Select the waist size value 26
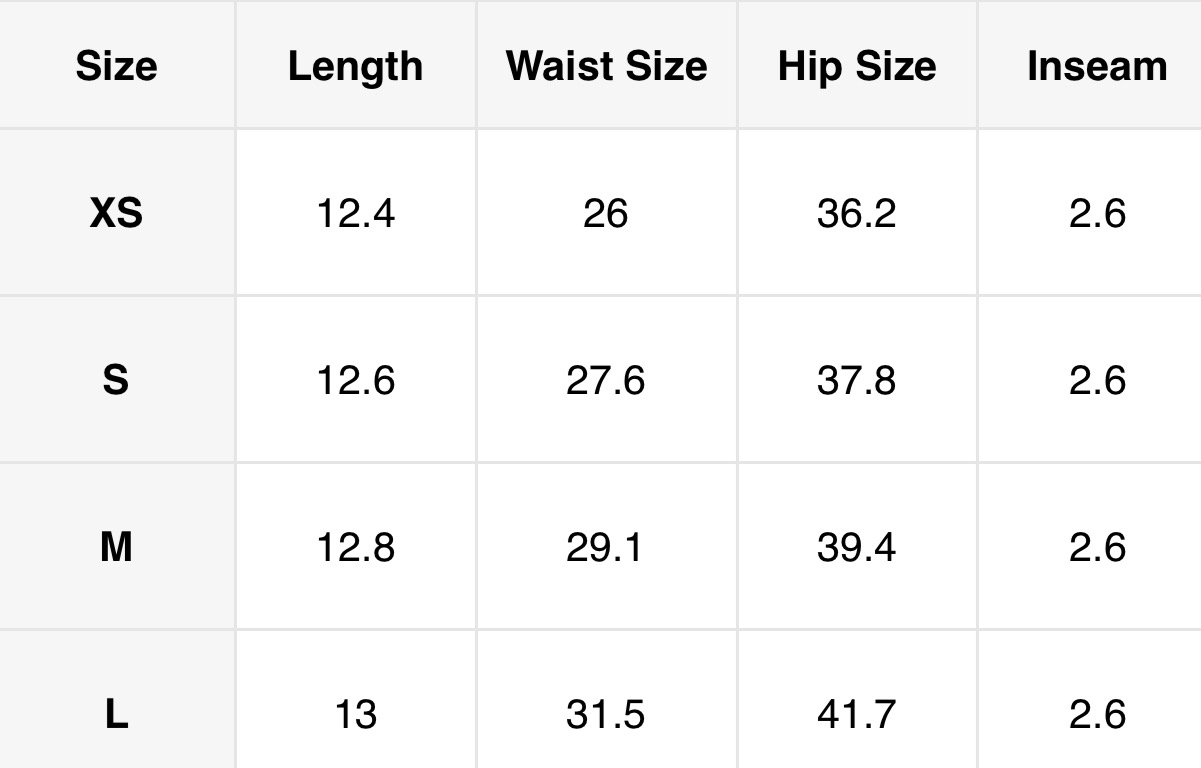Image resolution: width=1201 pixels, height=768 pixels. [606, 213]
